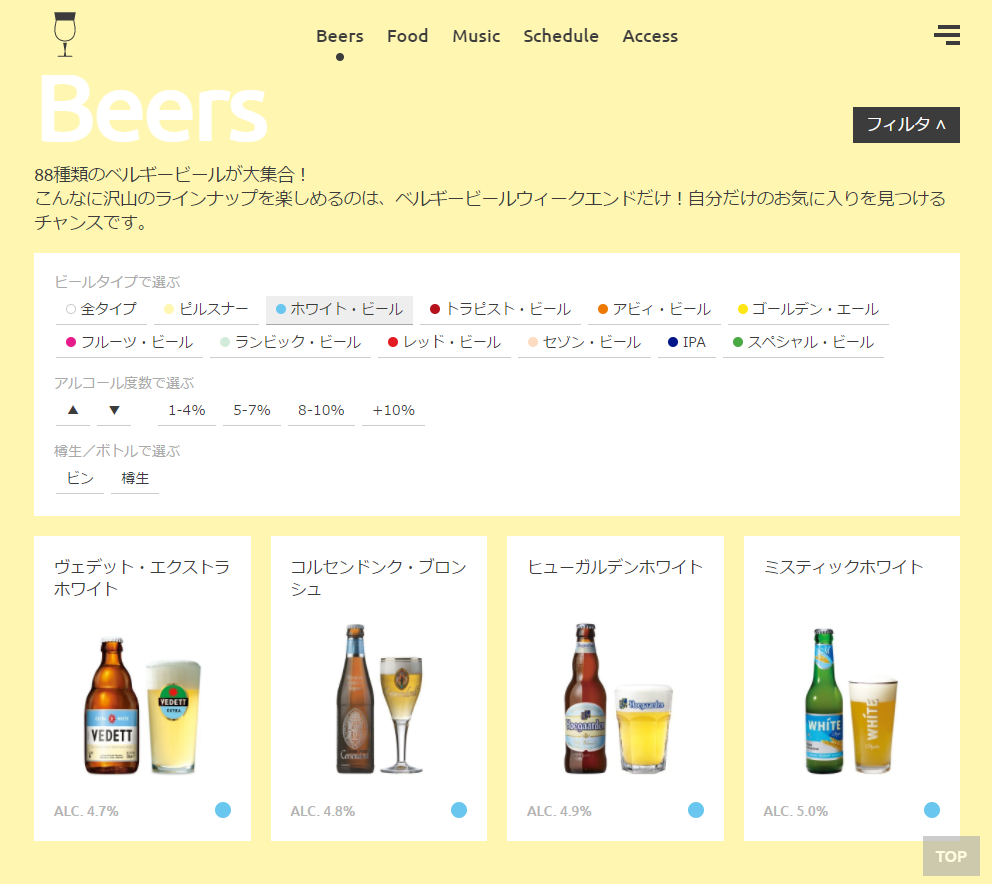Toggle the ホワイト・ビール type filter
992x884 pixels.
click(339, 309)
